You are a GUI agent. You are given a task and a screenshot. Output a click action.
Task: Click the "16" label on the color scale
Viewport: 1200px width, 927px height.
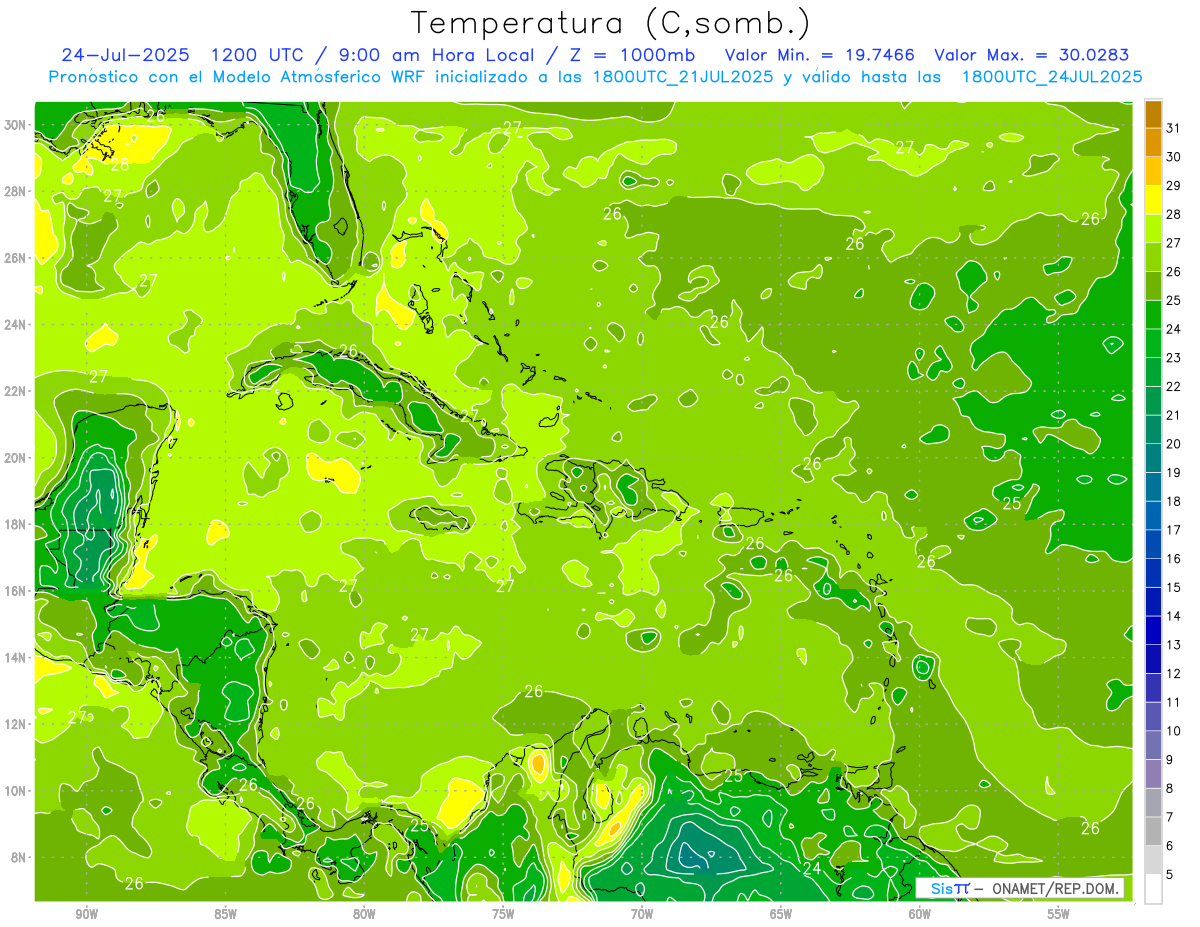[1173, 559]
